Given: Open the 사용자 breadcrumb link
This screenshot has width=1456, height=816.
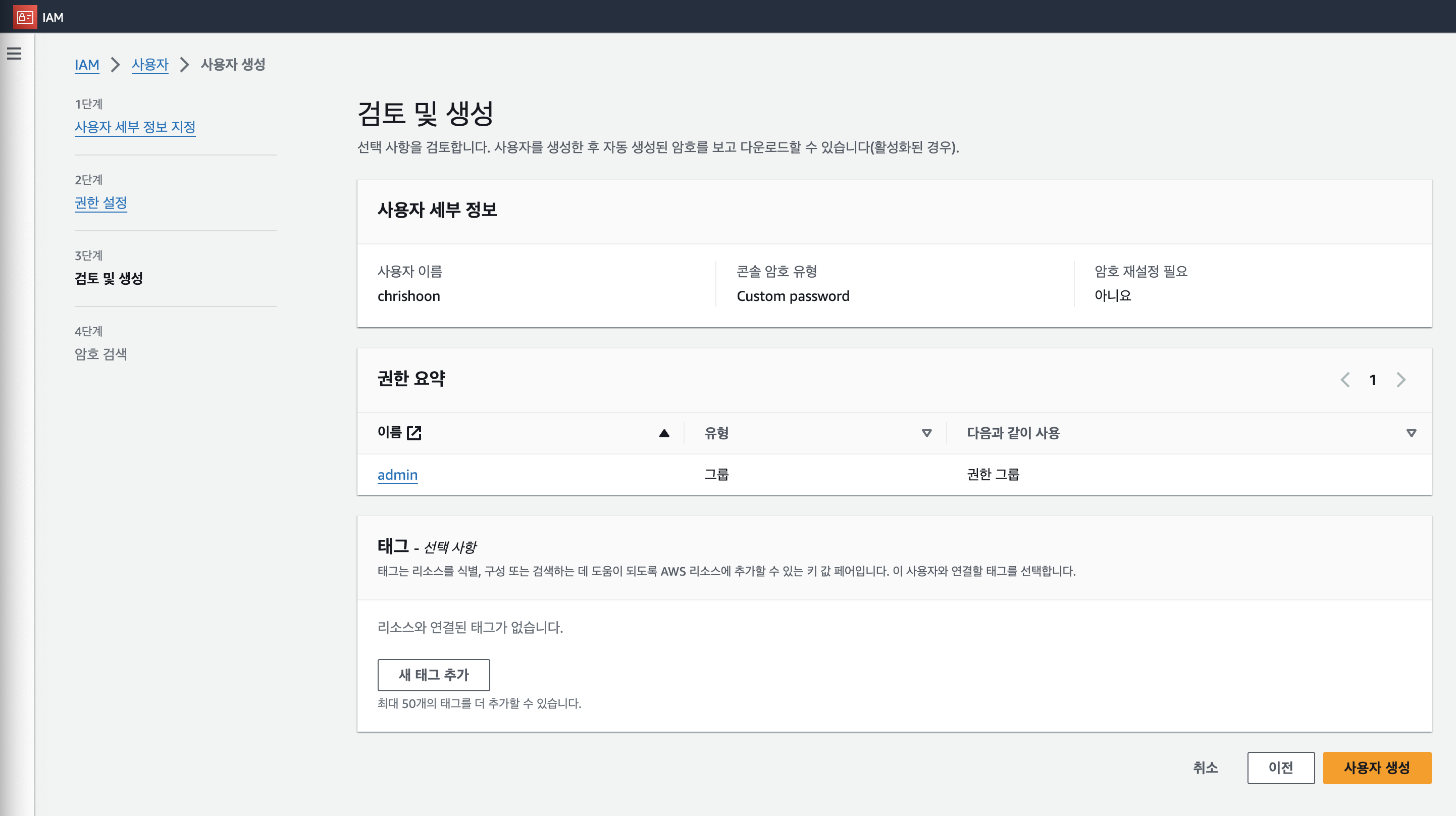Looking at the screenshot, I should click(x=150, y=65).
